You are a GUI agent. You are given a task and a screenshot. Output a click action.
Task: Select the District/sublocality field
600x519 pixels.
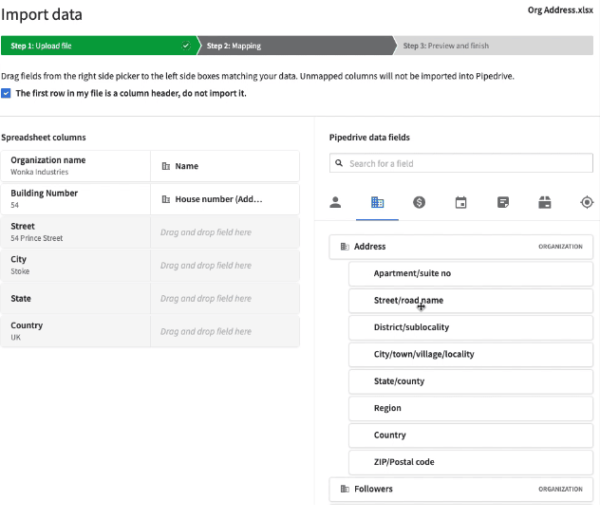[x=471, y=327]
